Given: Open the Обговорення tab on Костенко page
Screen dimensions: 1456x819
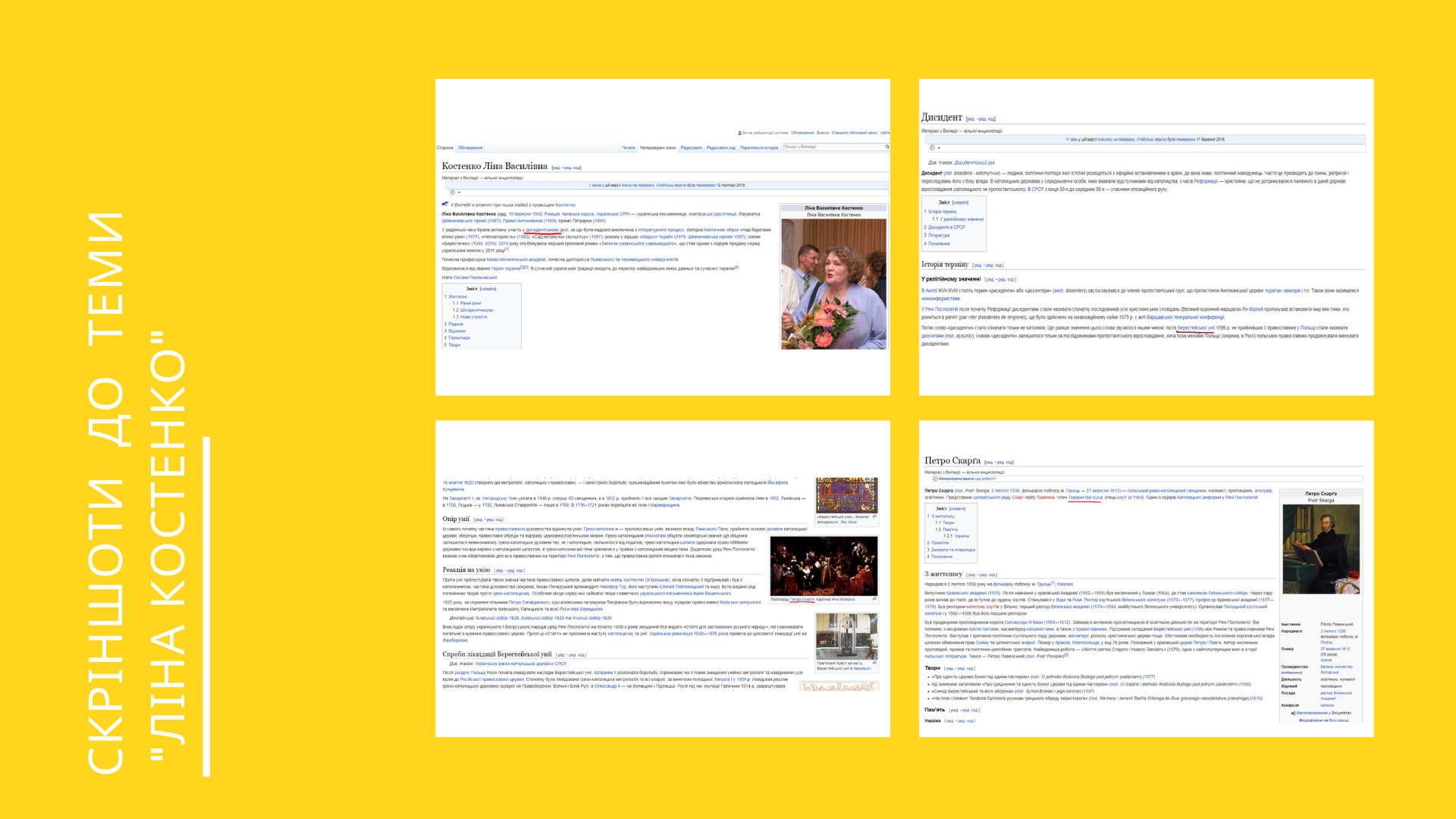Looking at the screenshot, I should click(470, 148).
